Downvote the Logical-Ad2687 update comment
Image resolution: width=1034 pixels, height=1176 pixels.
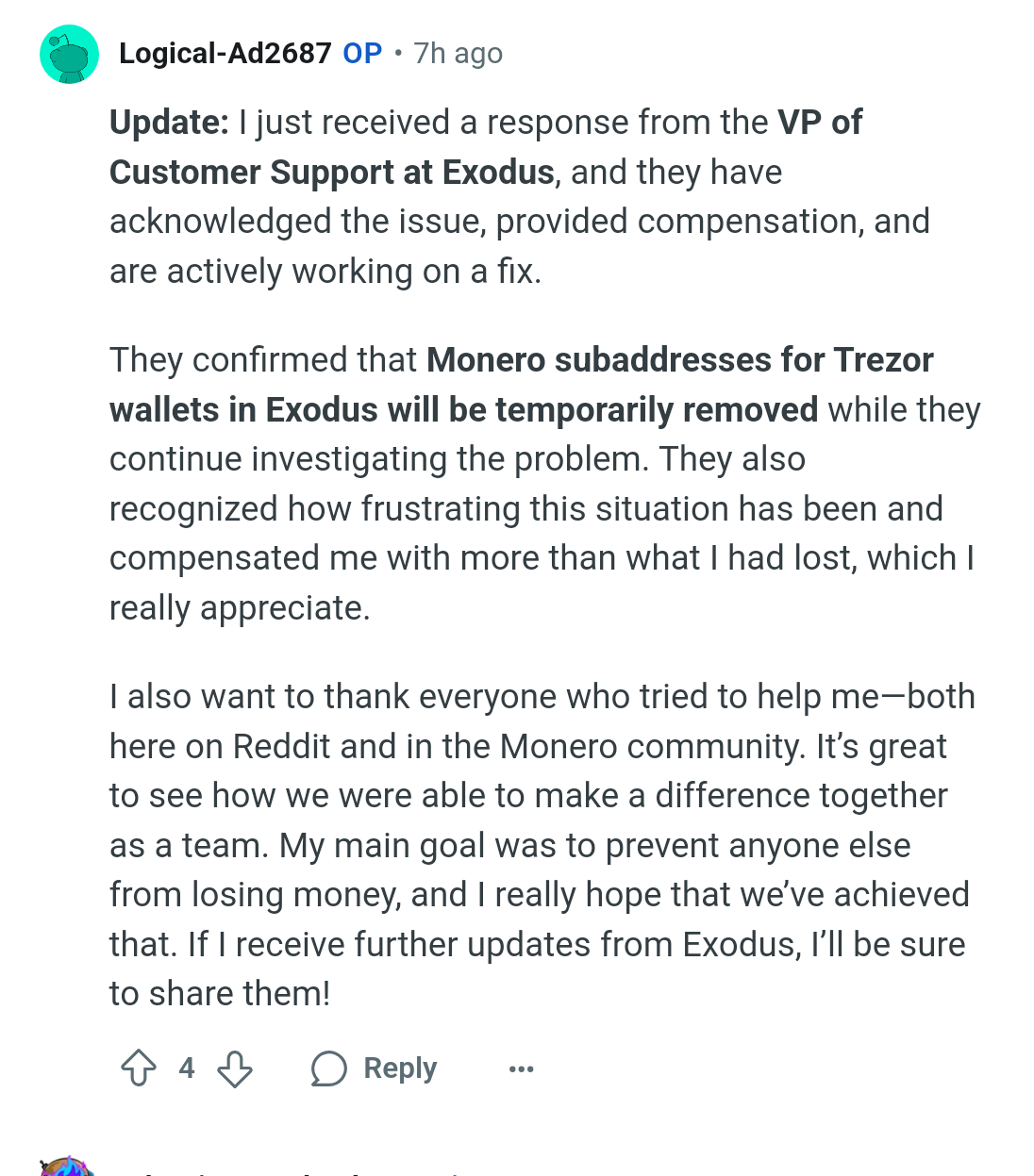tap(235, 1068)
